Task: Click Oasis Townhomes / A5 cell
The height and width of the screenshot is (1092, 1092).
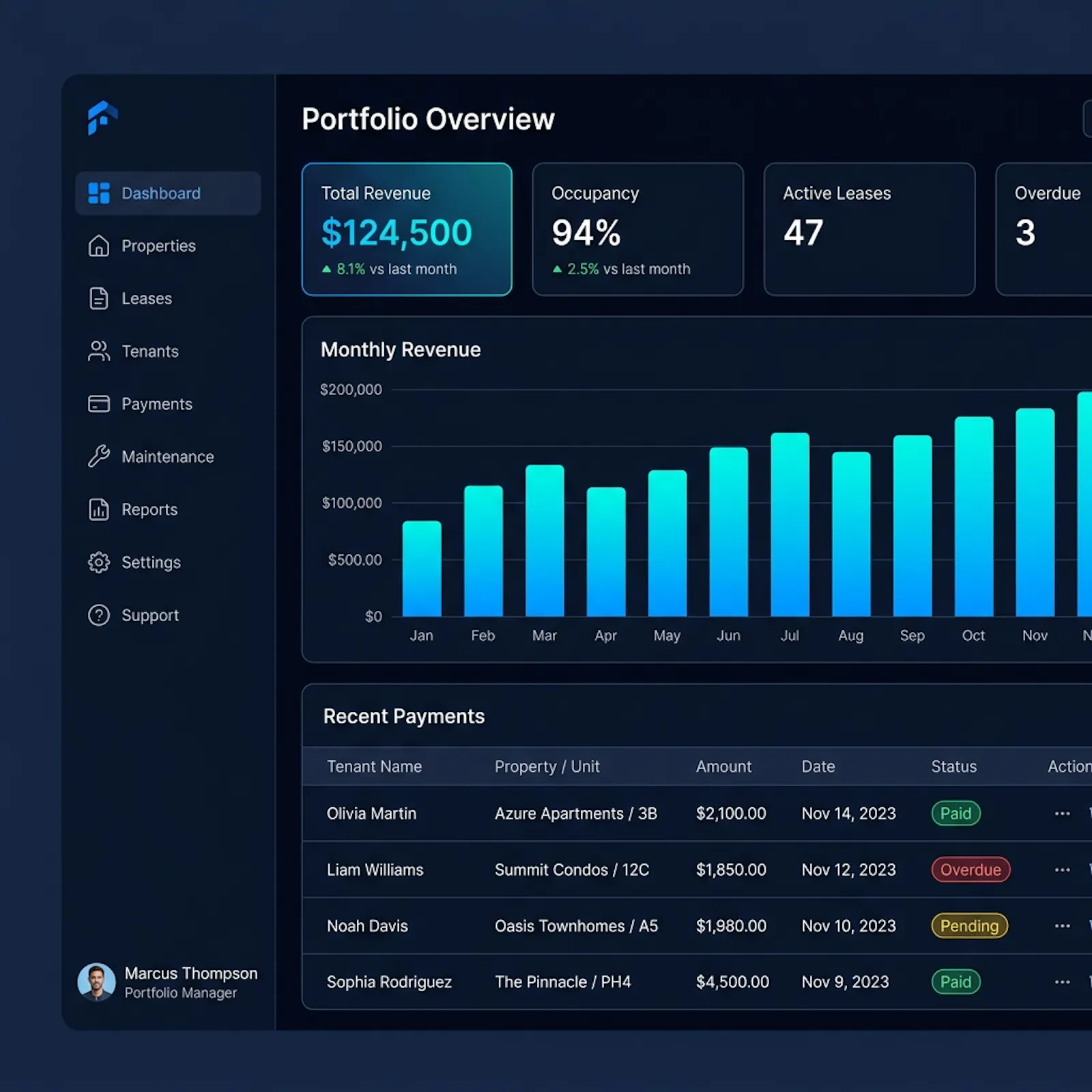Action: (x=577, y=926)
